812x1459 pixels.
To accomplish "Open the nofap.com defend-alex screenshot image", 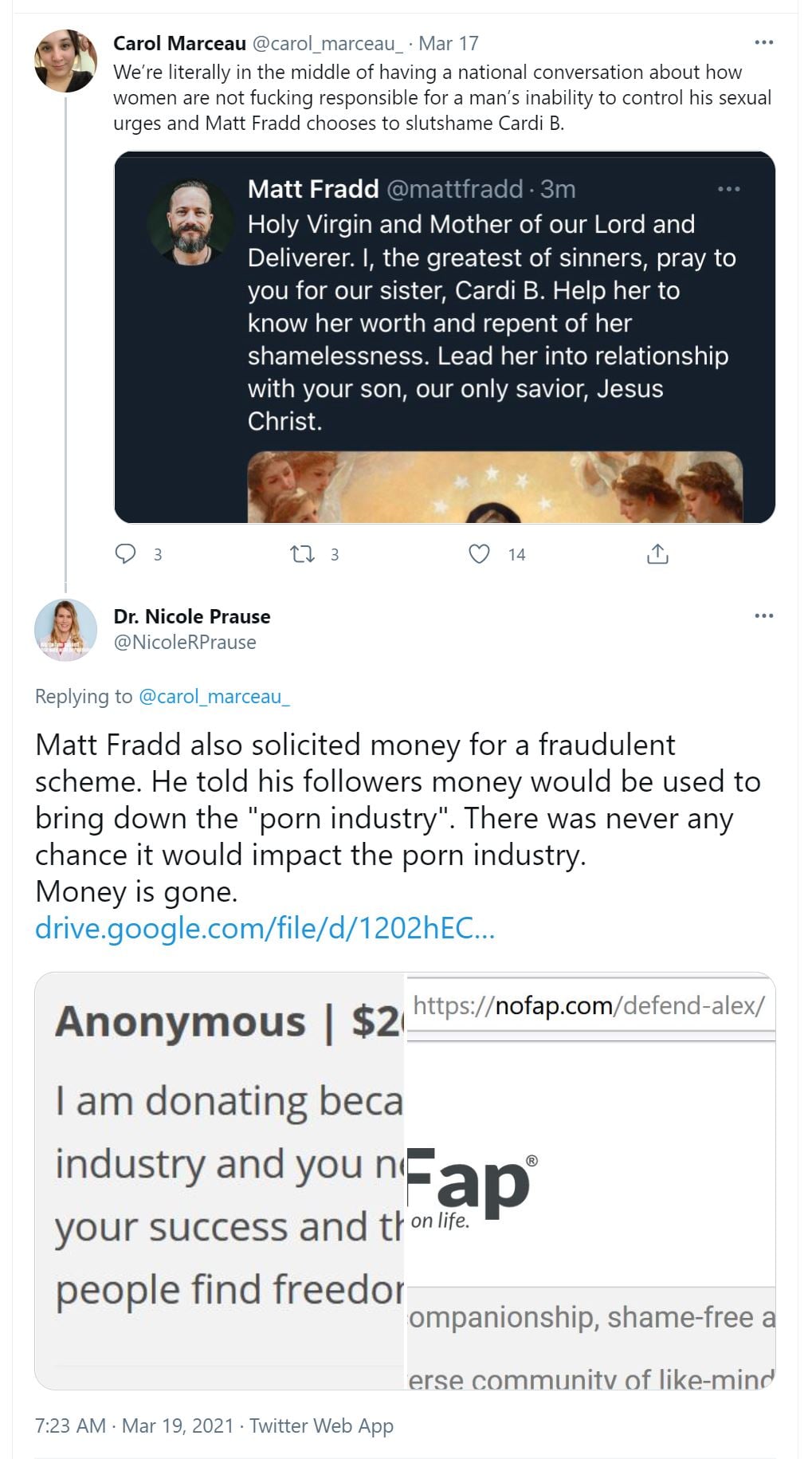I will (590, 1180).
